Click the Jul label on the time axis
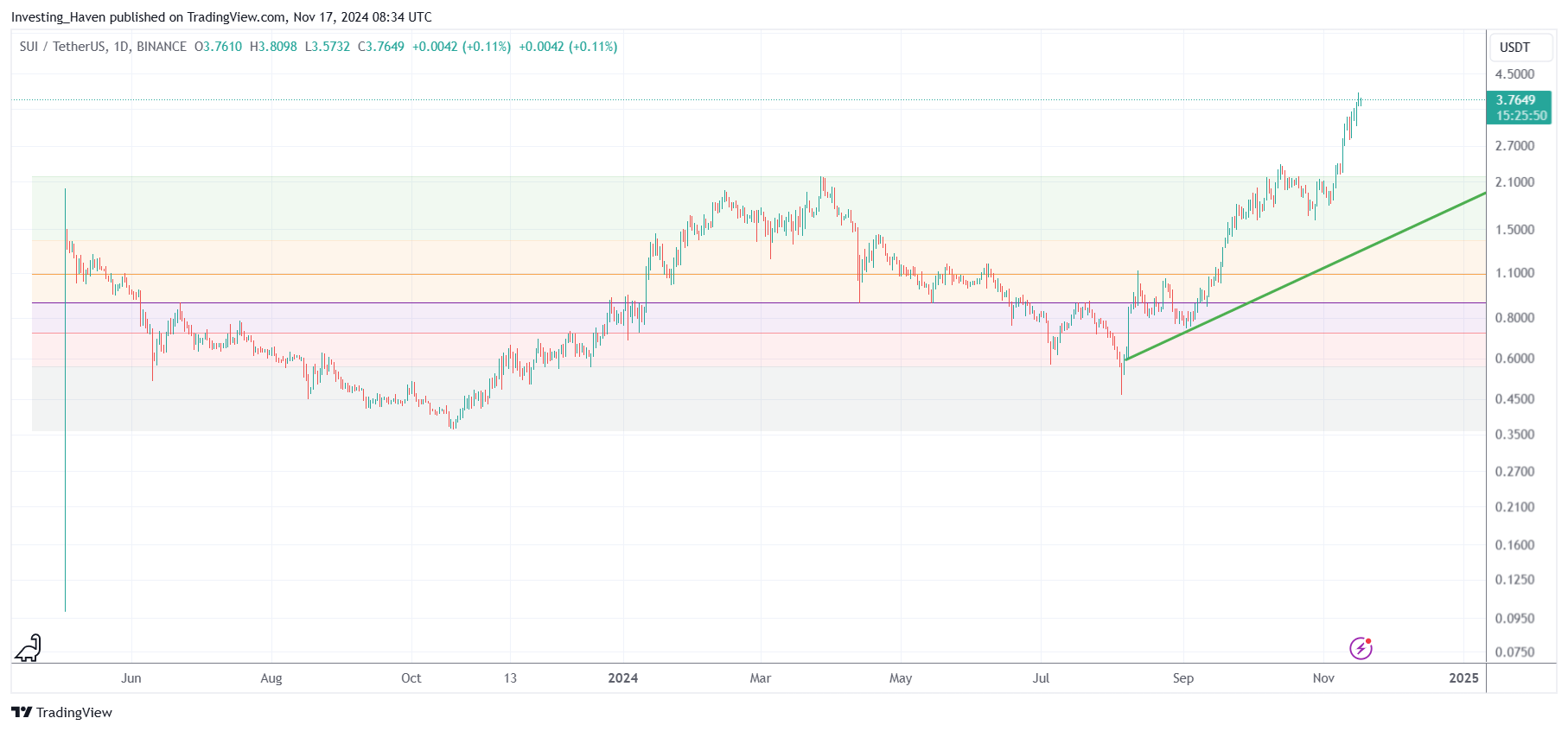This screenshot has width=1568, height=731. point(1041,678)
